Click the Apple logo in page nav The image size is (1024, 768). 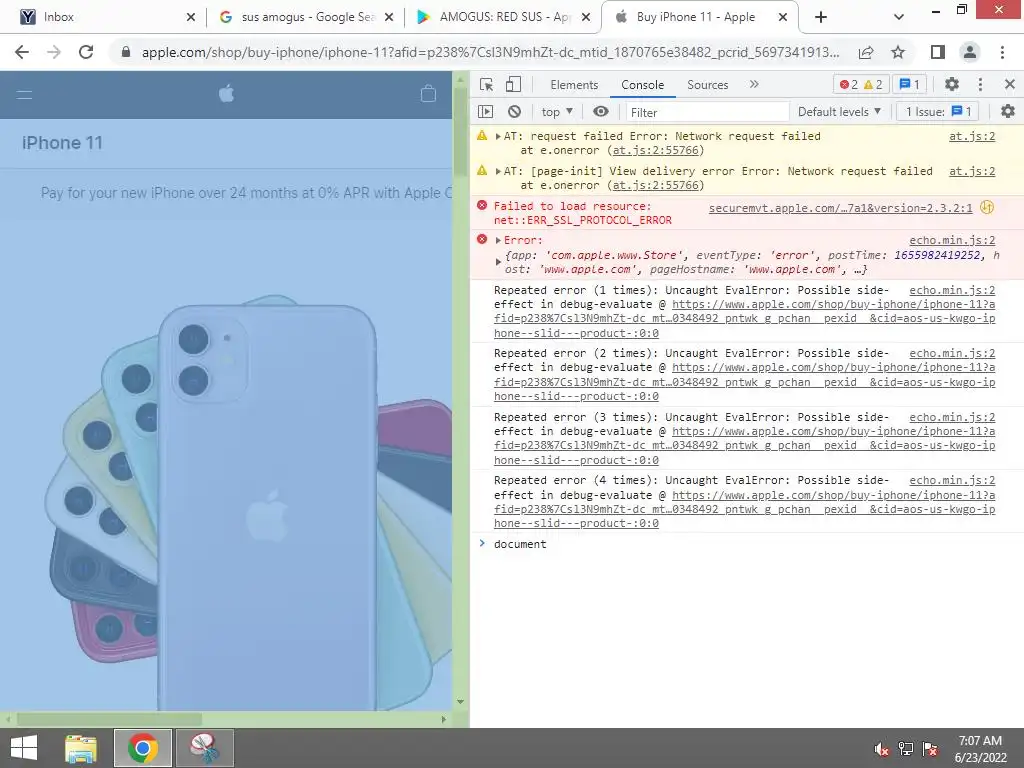(227, 94)
